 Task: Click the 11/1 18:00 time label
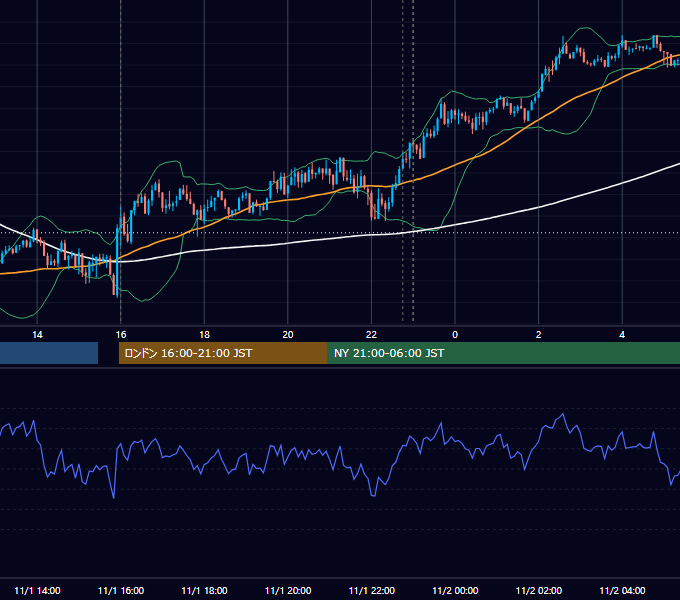pos(204,590)
